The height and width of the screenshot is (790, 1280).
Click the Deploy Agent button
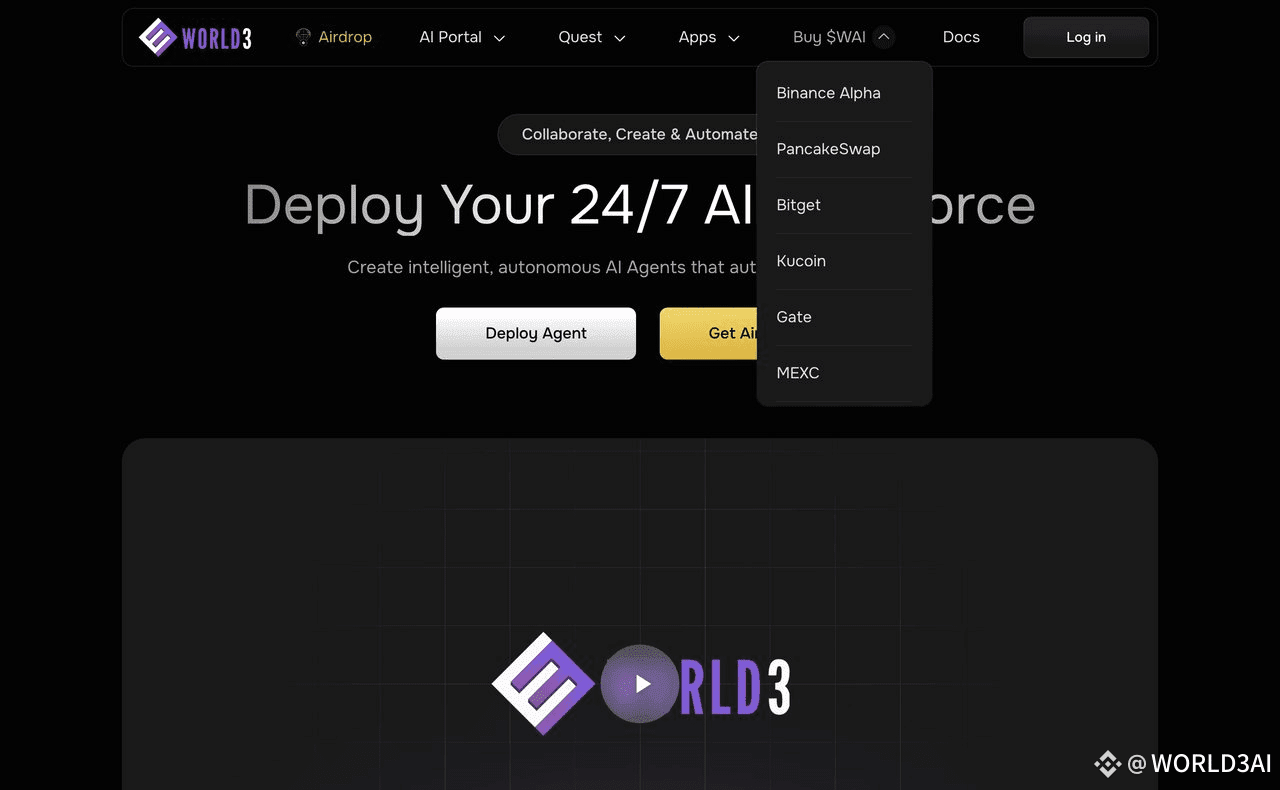(536, 333)
